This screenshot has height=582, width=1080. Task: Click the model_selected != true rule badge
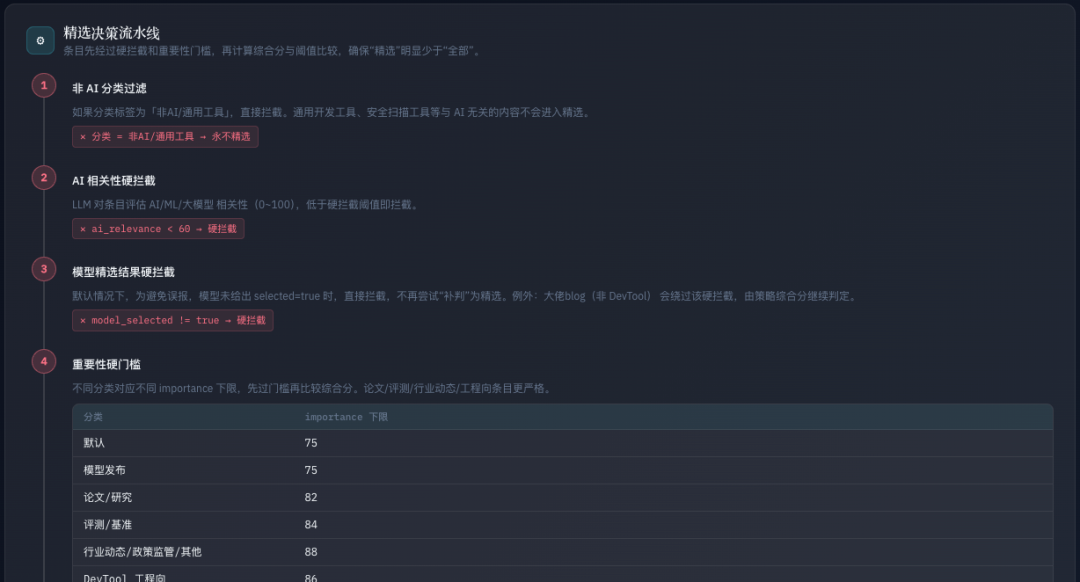175,320
